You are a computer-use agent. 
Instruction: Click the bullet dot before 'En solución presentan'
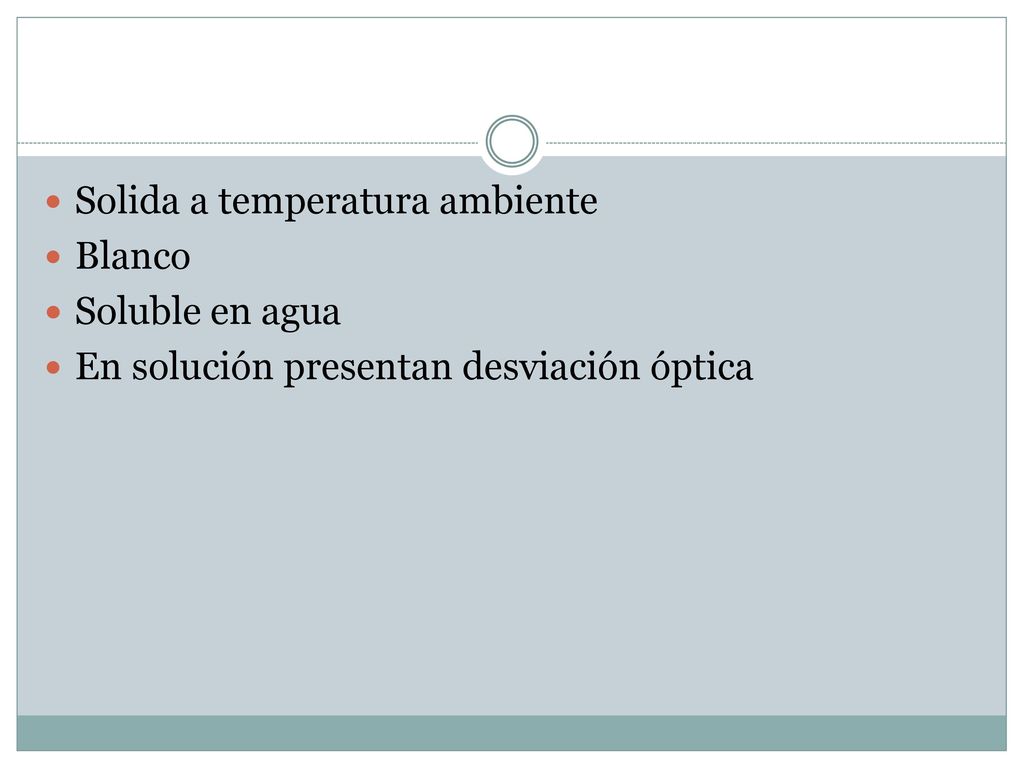click(x=54, y=367)
